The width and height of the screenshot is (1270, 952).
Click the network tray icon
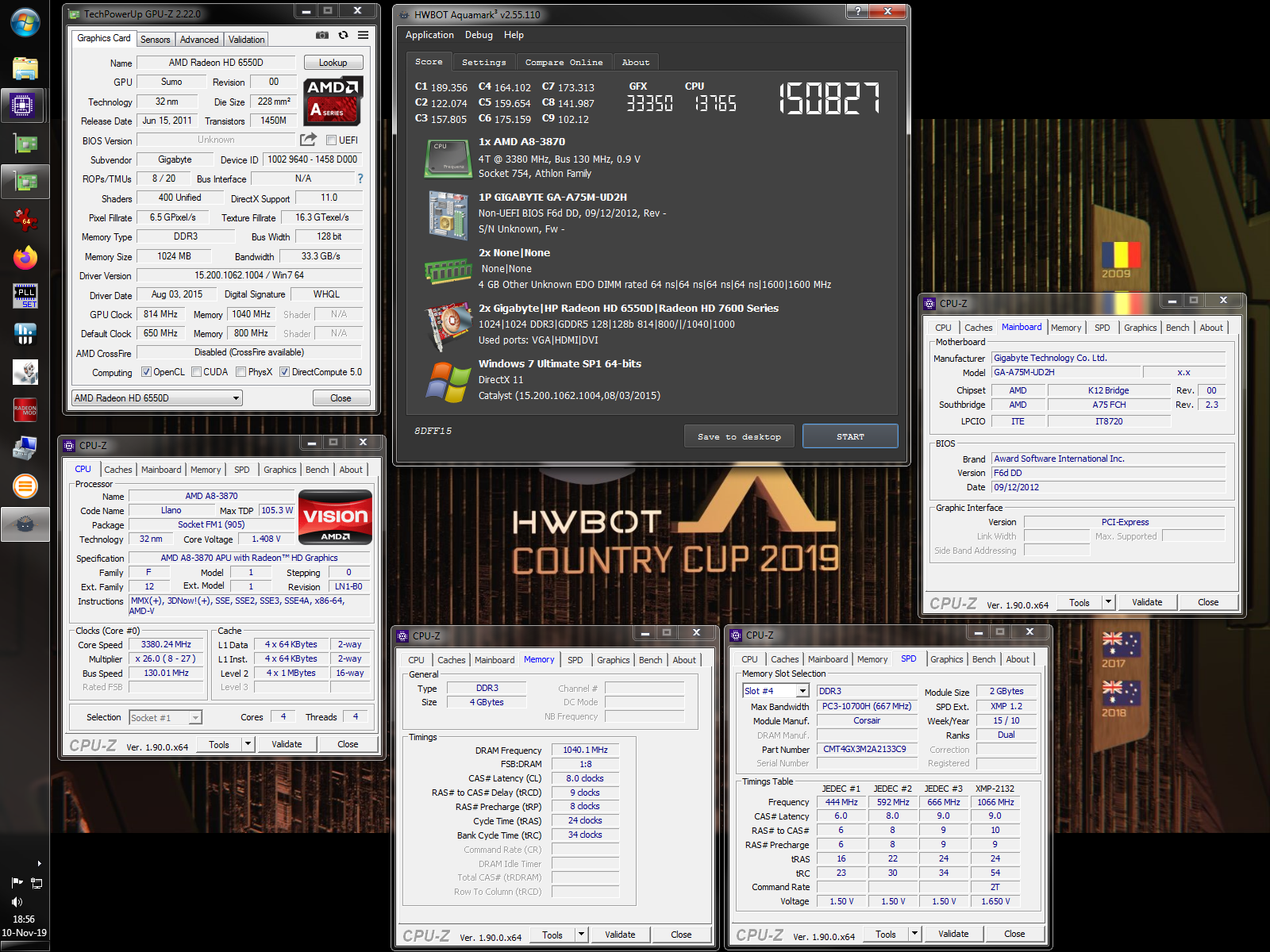point(37,882)
